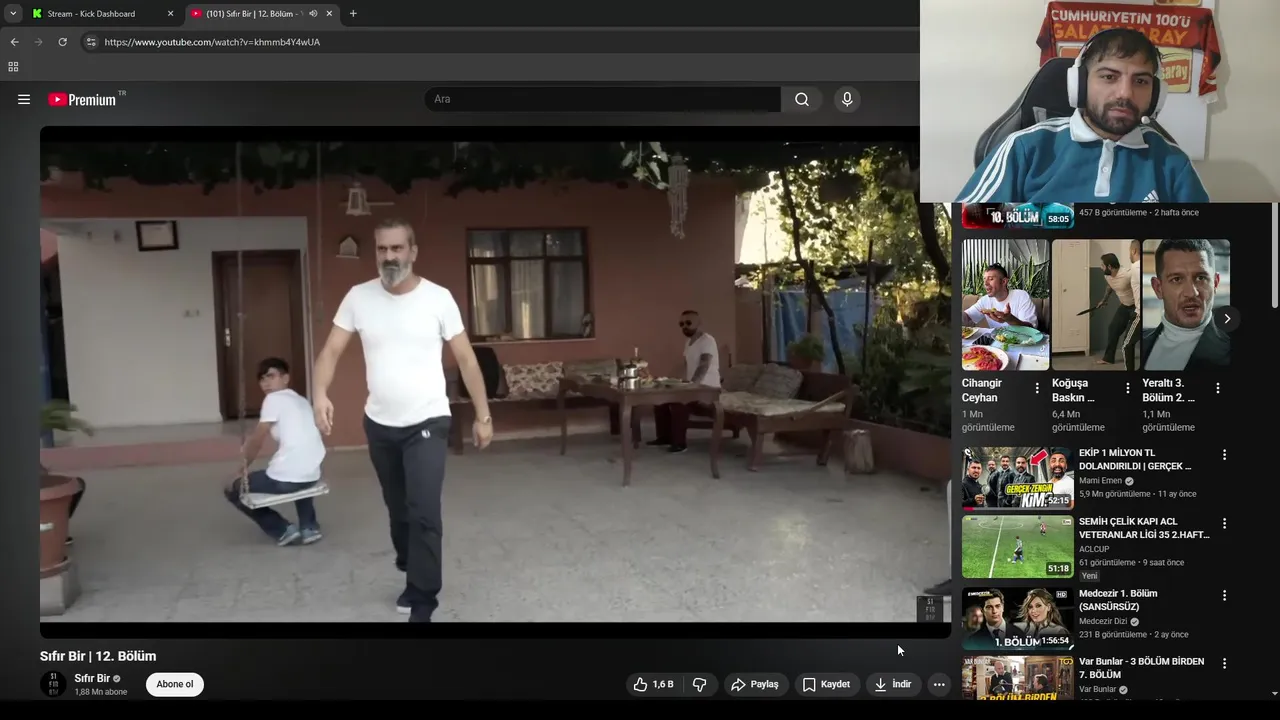Open the 10. BÖLÜM 58:05 video thumbnail
This screenshot has height=720, width=1280.
tap(1018, 215)
